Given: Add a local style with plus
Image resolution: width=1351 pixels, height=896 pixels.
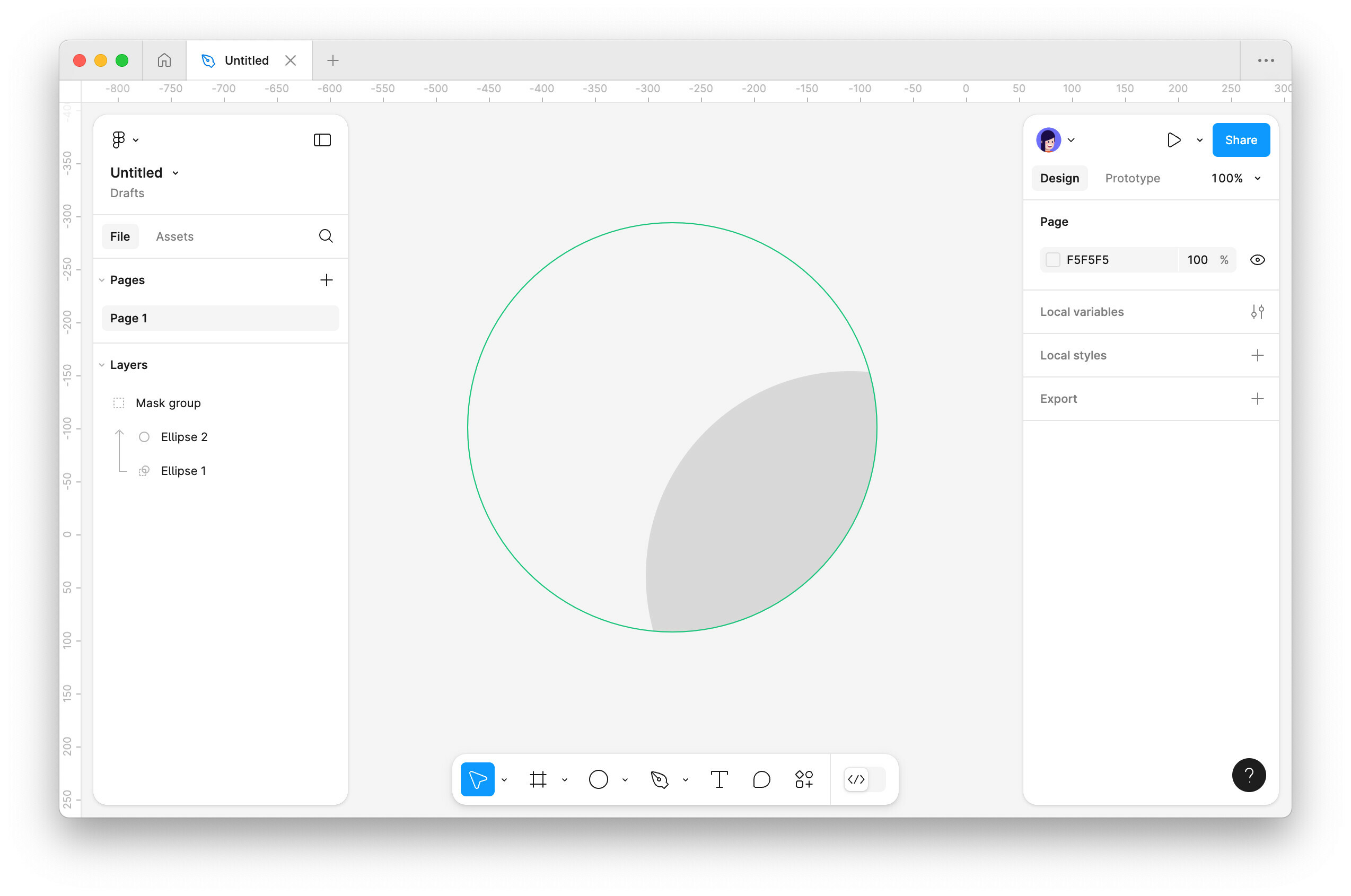Looking at the screenshot, I should click(1257, 355).
